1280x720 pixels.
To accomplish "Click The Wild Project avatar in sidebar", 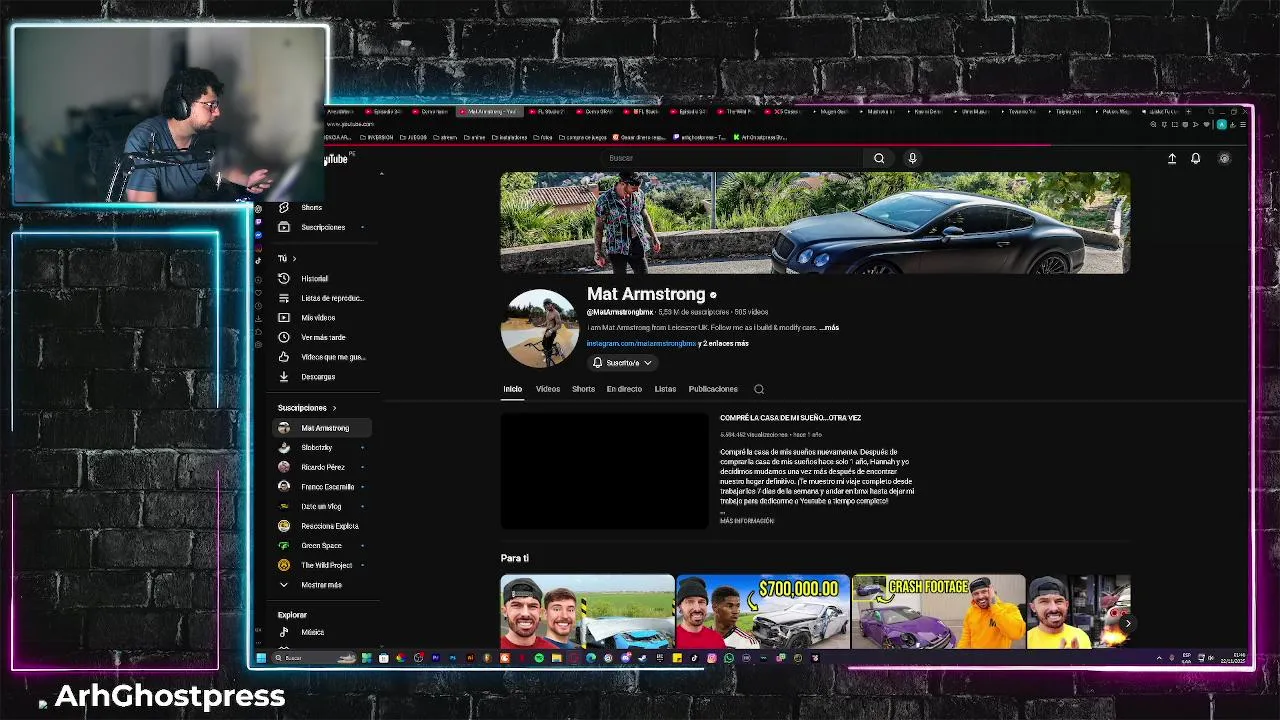I will (284, 565).
